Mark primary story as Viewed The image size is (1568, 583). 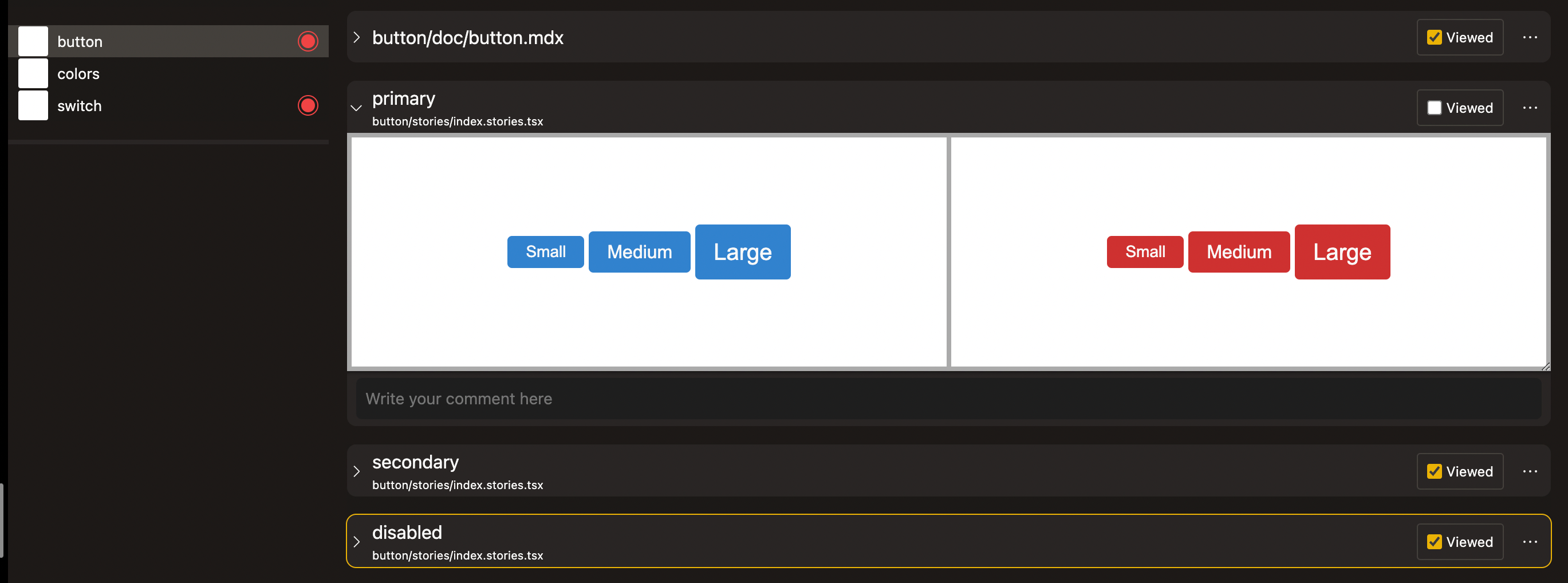(1434, 108)
